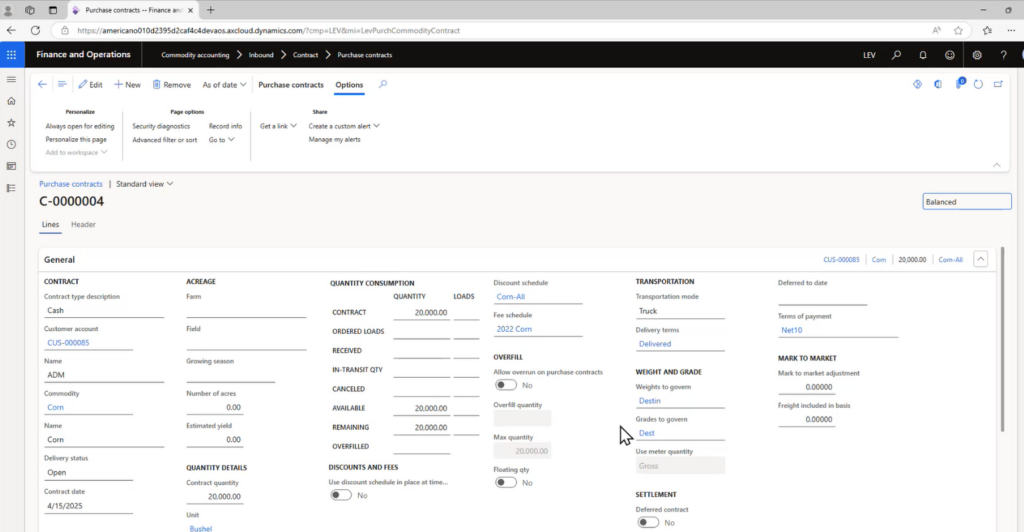Screen dimensions: 1024x532
Task: Toggle the Floating qty switch
Action: tap(506, 482)
